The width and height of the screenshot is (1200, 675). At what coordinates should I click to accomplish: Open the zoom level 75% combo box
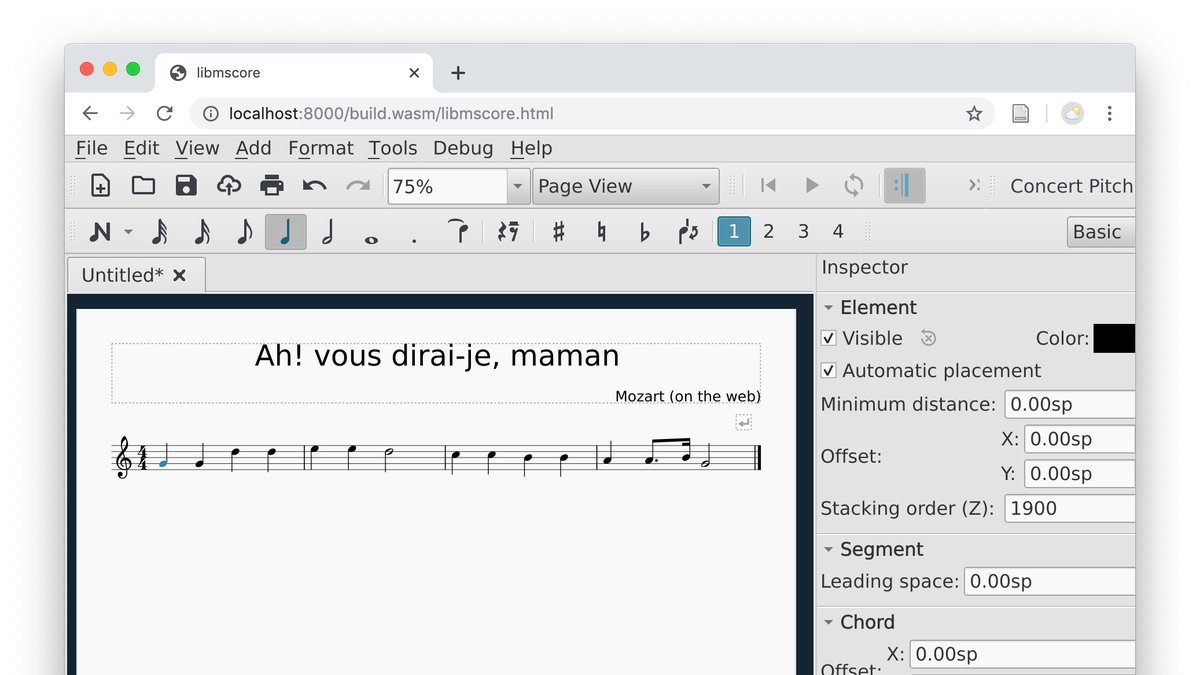[x=459, y=186]
